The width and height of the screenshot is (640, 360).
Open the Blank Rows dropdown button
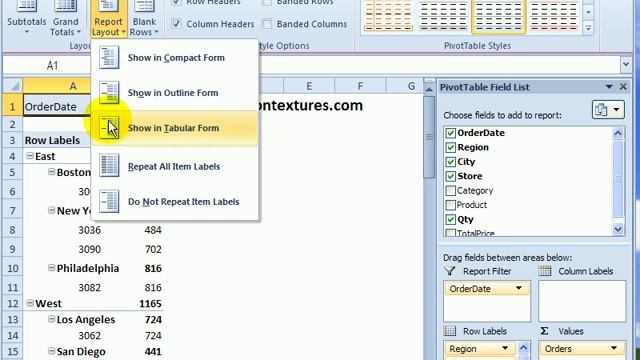(144, 18)
